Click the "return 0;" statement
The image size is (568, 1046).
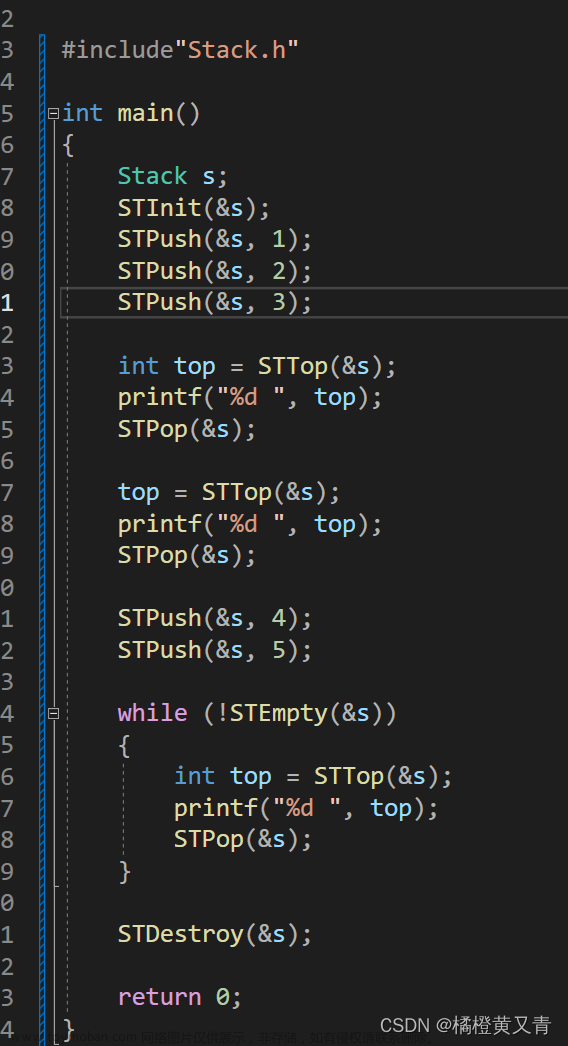coord(180,997)
